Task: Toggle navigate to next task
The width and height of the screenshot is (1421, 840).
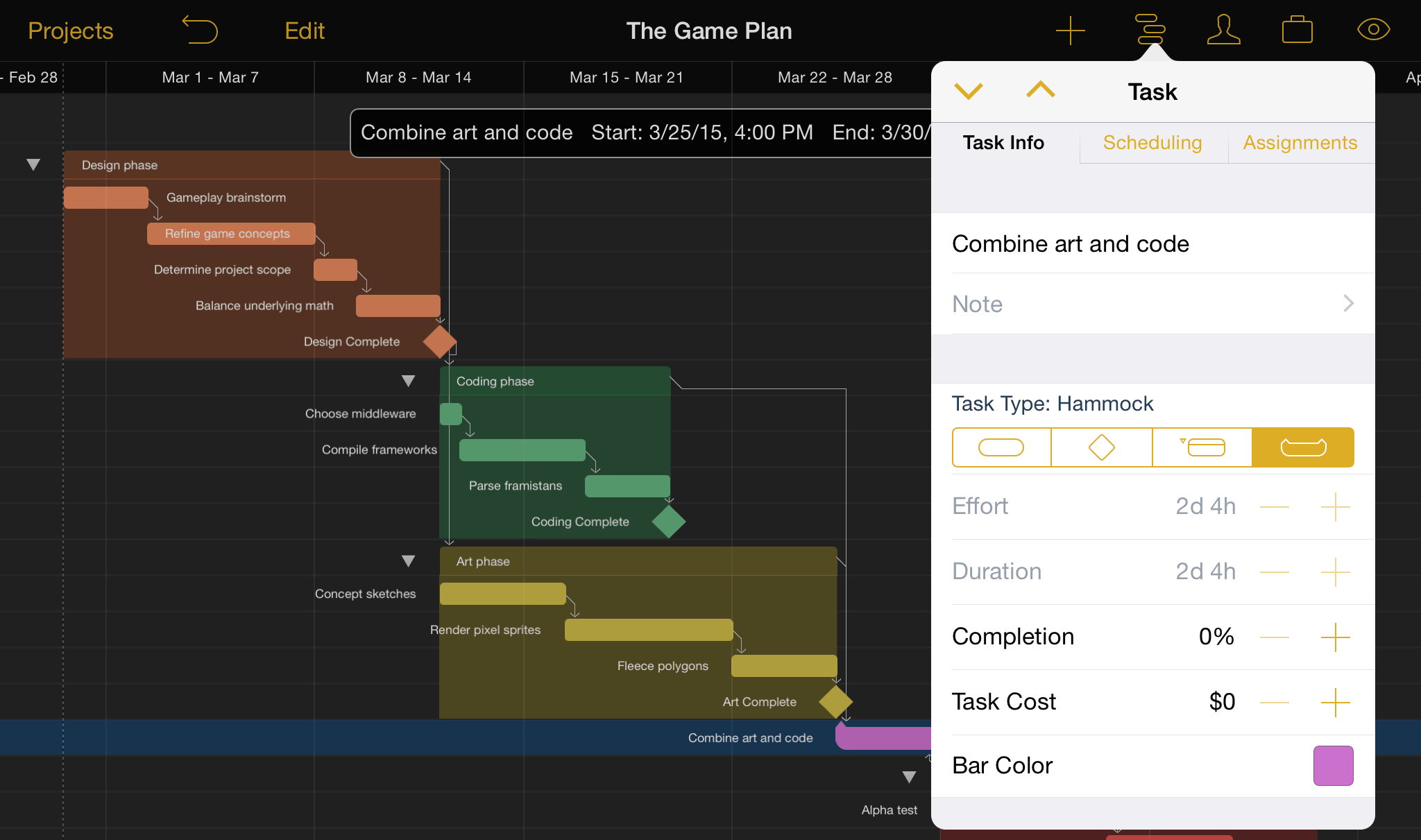Action: tap(967, 90)
